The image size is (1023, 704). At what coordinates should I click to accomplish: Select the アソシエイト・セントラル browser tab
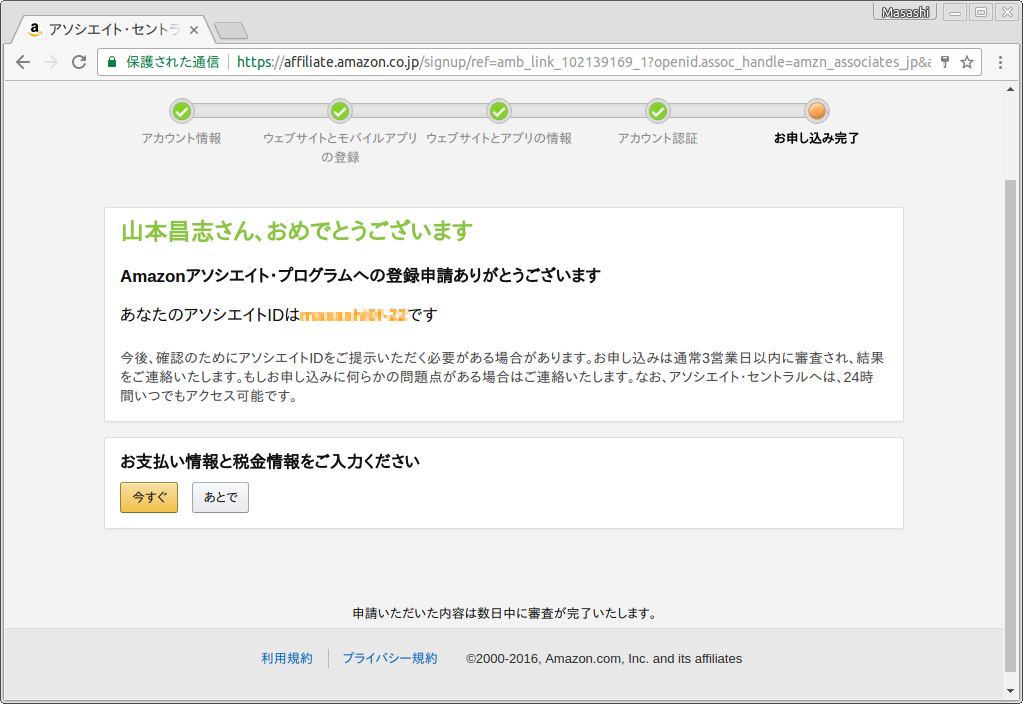tap(113, 29)
